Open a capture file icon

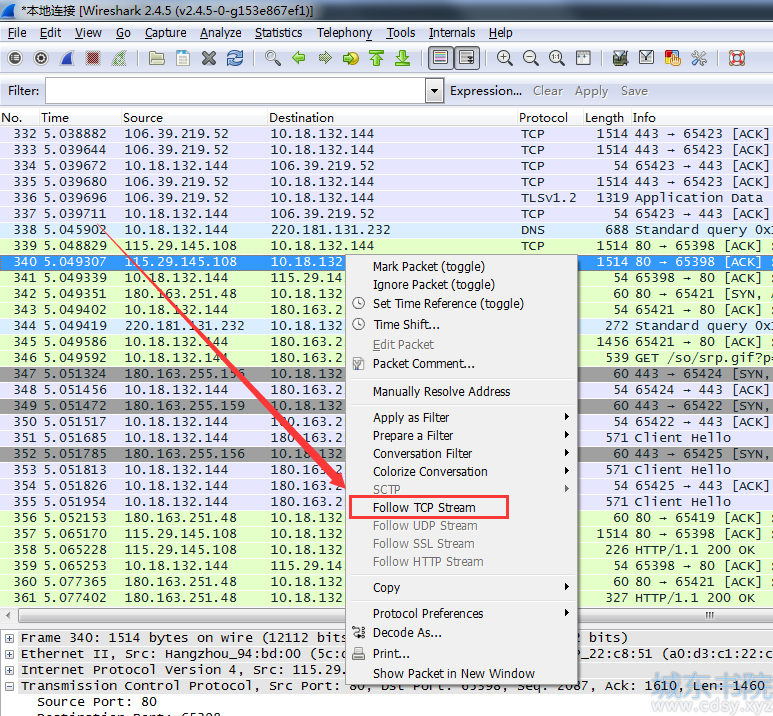click(157, 58)
